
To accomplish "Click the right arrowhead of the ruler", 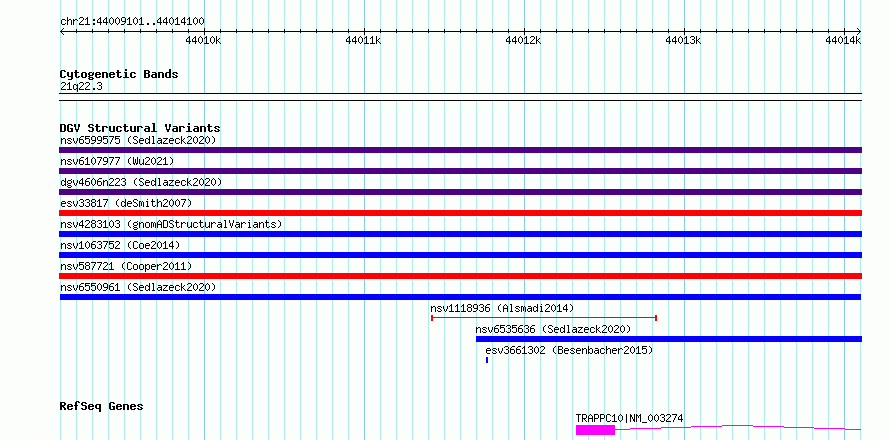I will 859,31.
